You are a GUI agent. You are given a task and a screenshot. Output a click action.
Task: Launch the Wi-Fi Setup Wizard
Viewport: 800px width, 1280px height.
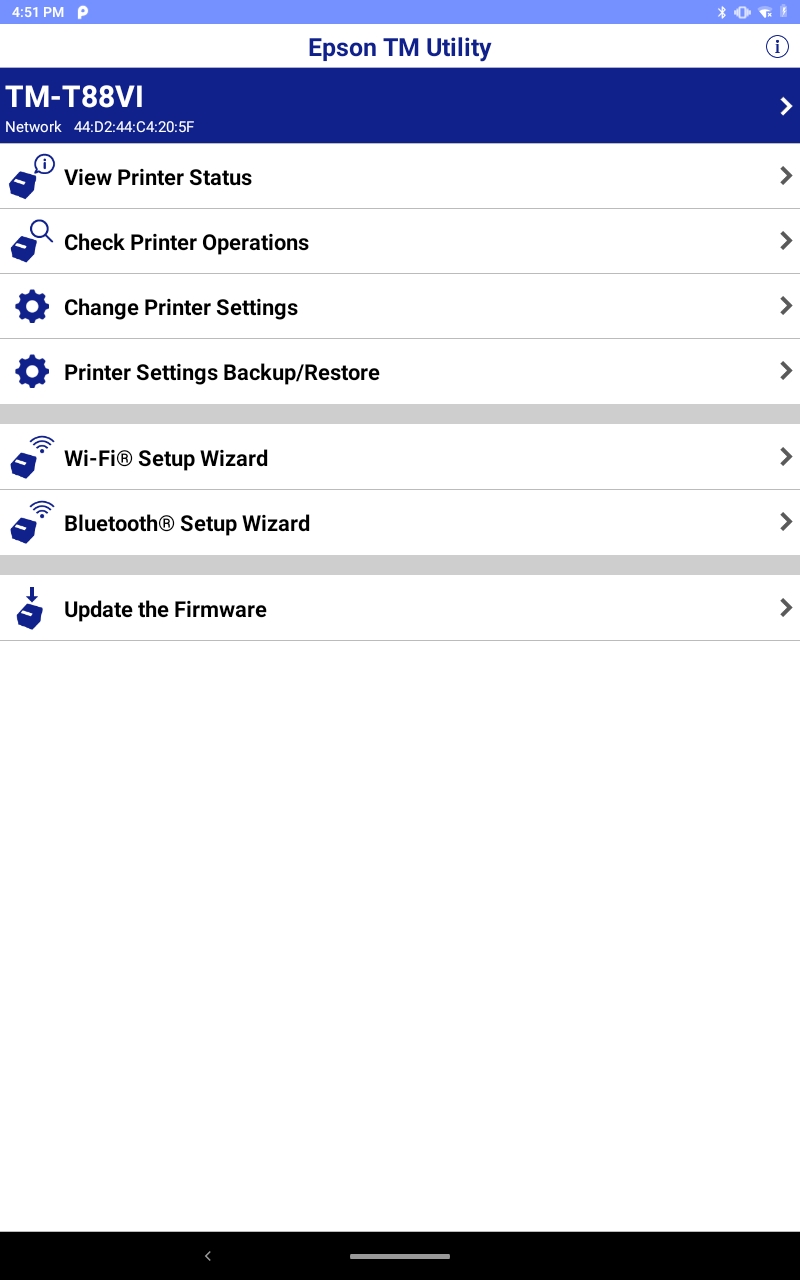pos(166,458)
